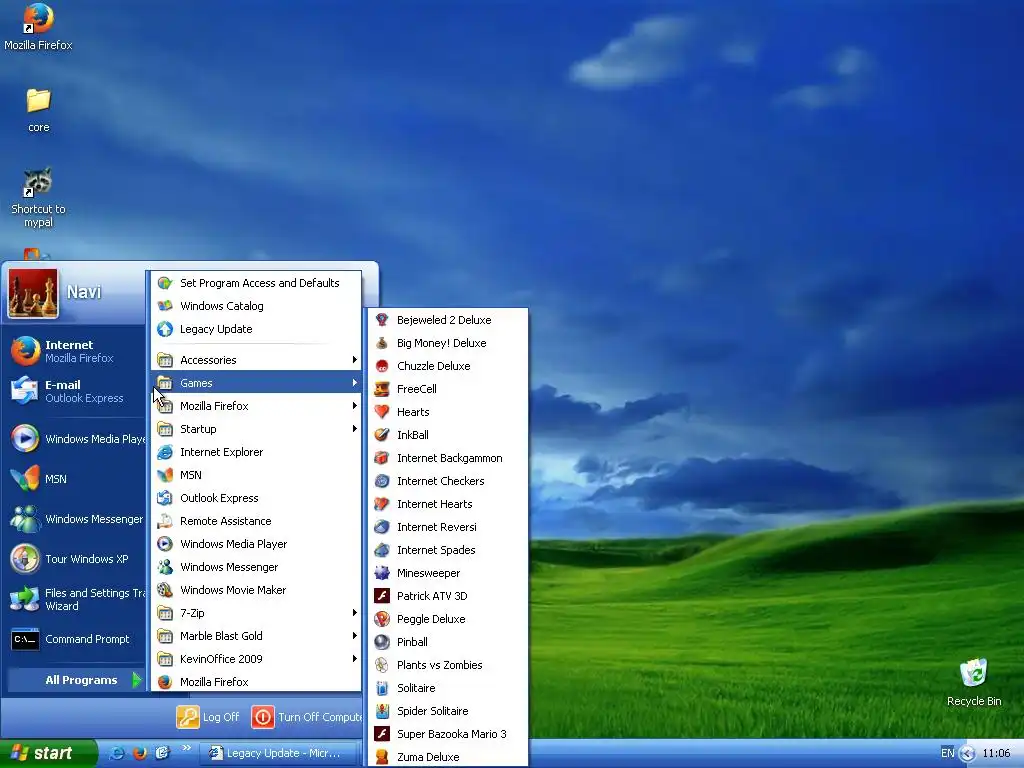Click the Solitaire card icon
Screen dimensions: 1024x768
[382, 688]
